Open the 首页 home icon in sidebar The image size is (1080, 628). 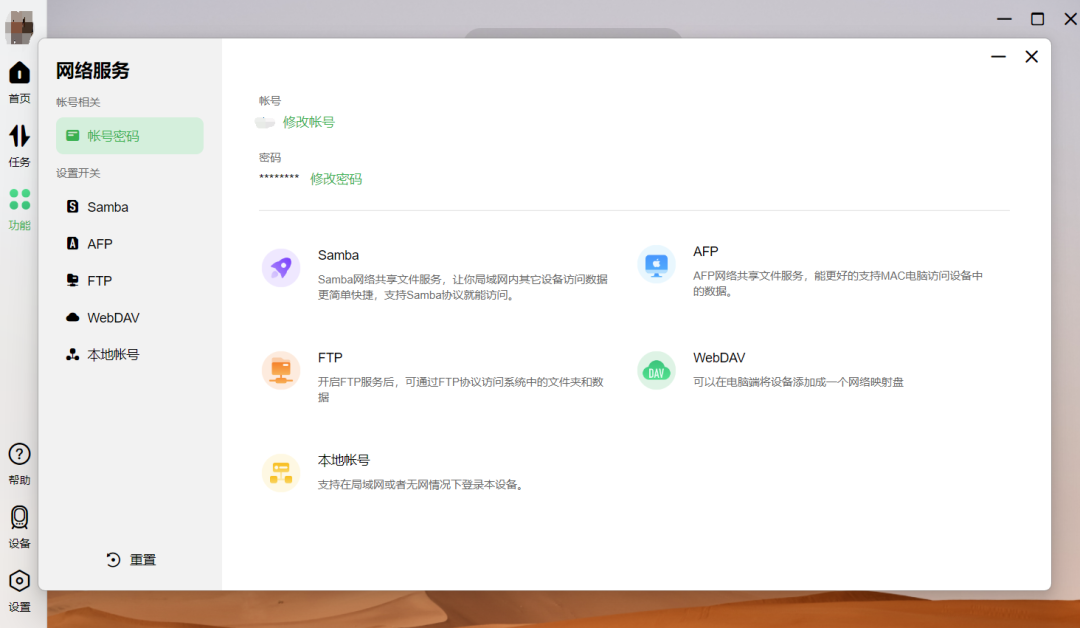pos(19,73)
